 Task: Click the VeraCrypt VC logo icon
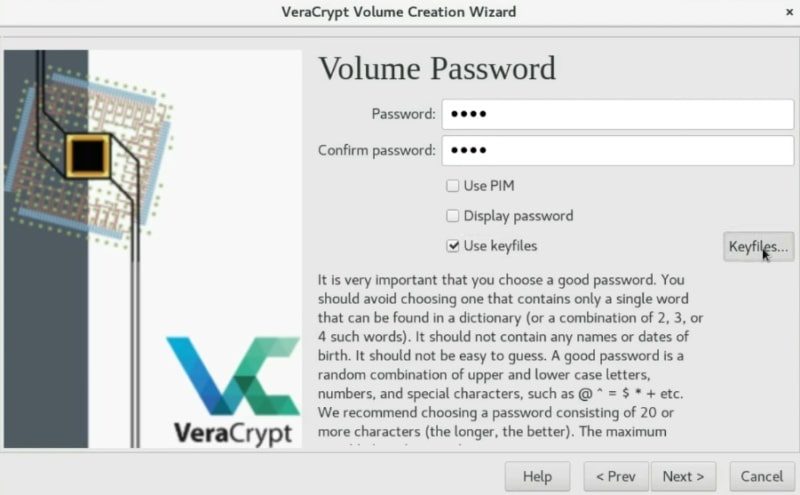tap(233, 375)
